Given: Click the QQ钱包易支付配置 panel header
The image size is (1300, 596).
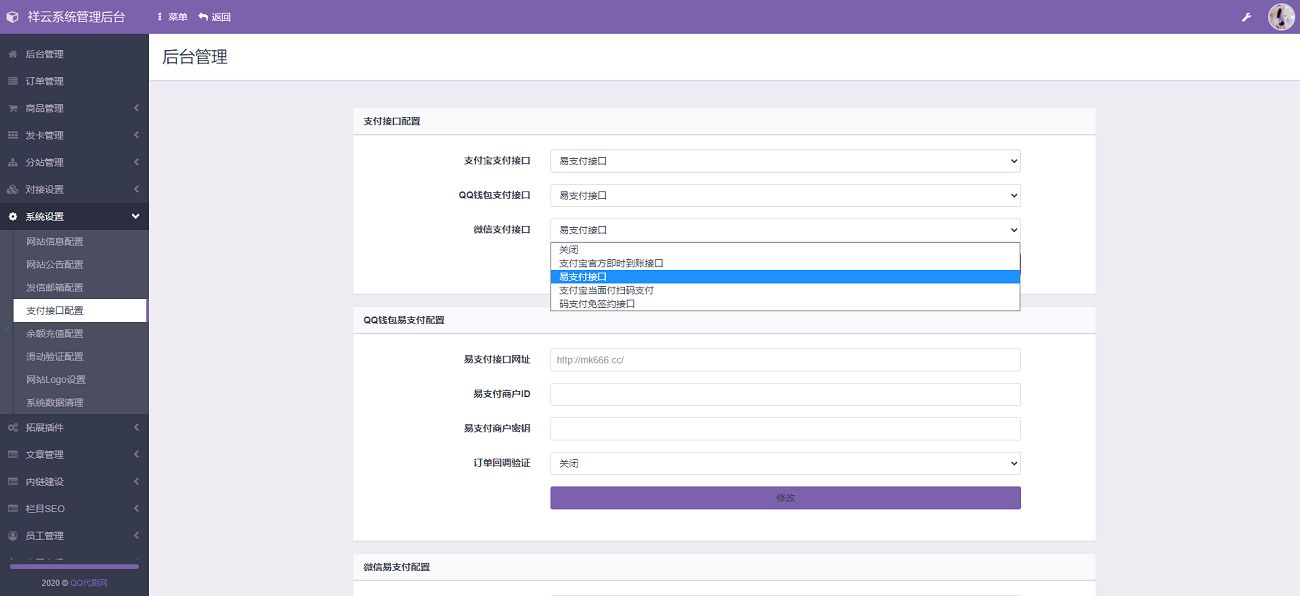Looking at the screenshot, I should [724, 320].
